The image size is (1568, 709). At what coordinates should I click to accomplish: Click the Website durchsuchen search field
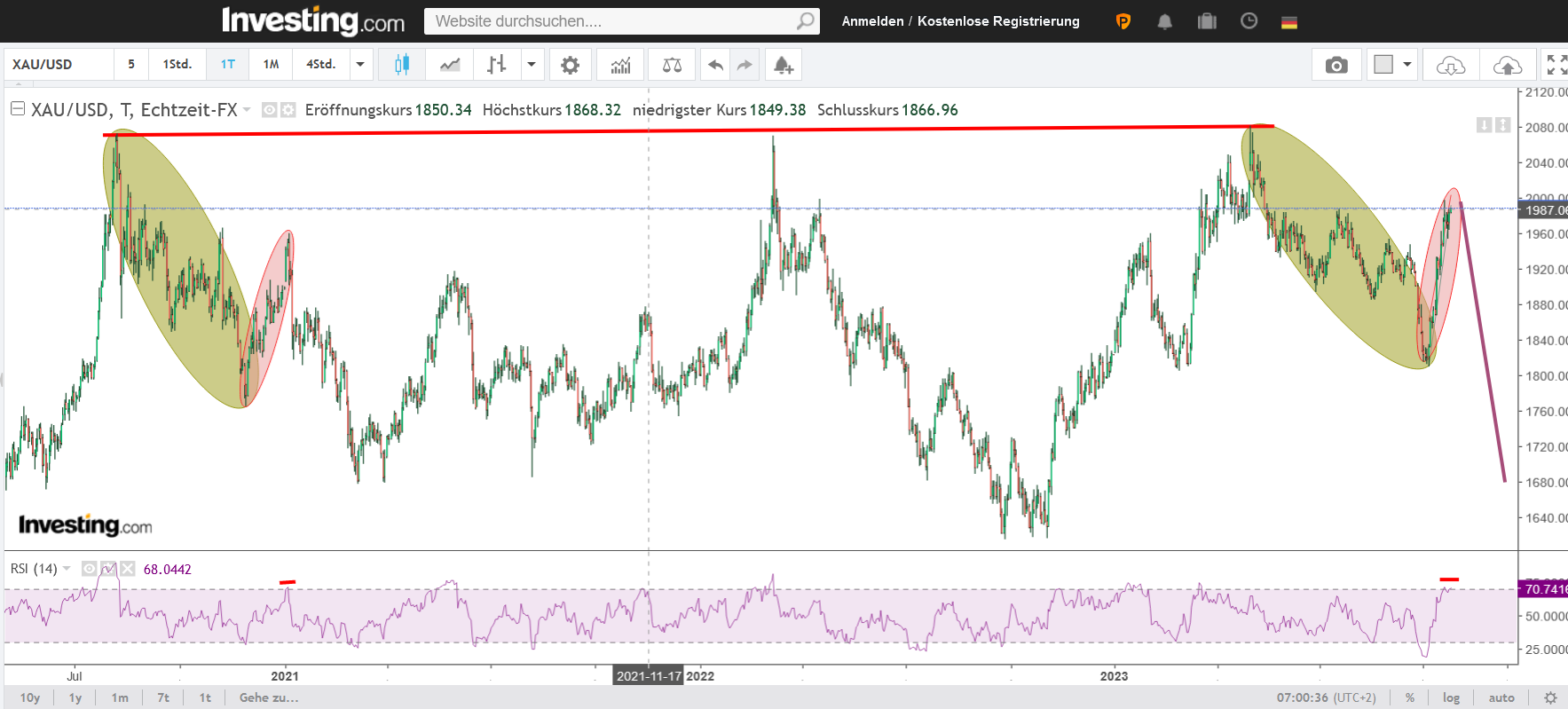pos(612,21)
